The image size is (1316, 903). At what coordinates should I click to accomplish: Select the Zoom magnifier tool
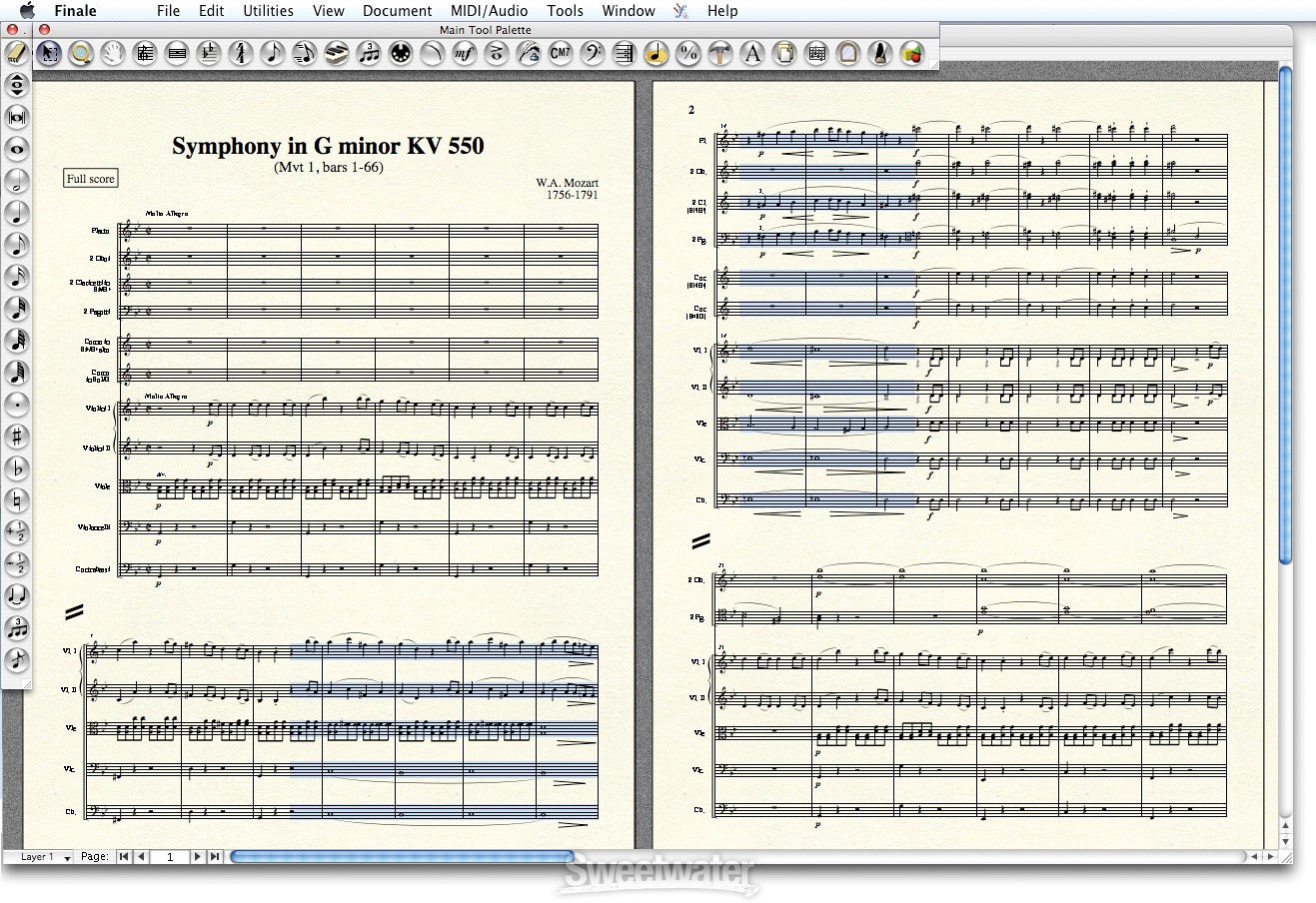[80, 54]
